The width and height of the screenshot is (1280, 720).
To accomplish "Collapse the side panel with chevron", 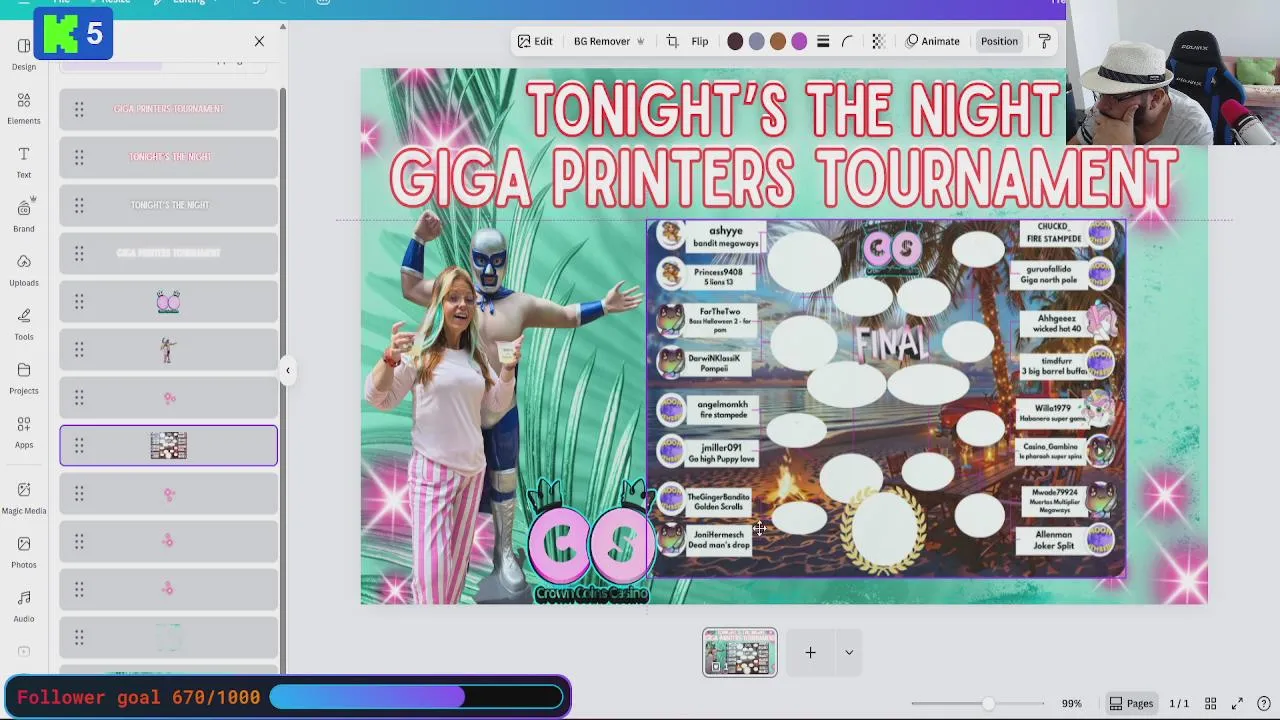I will point(287,370).
